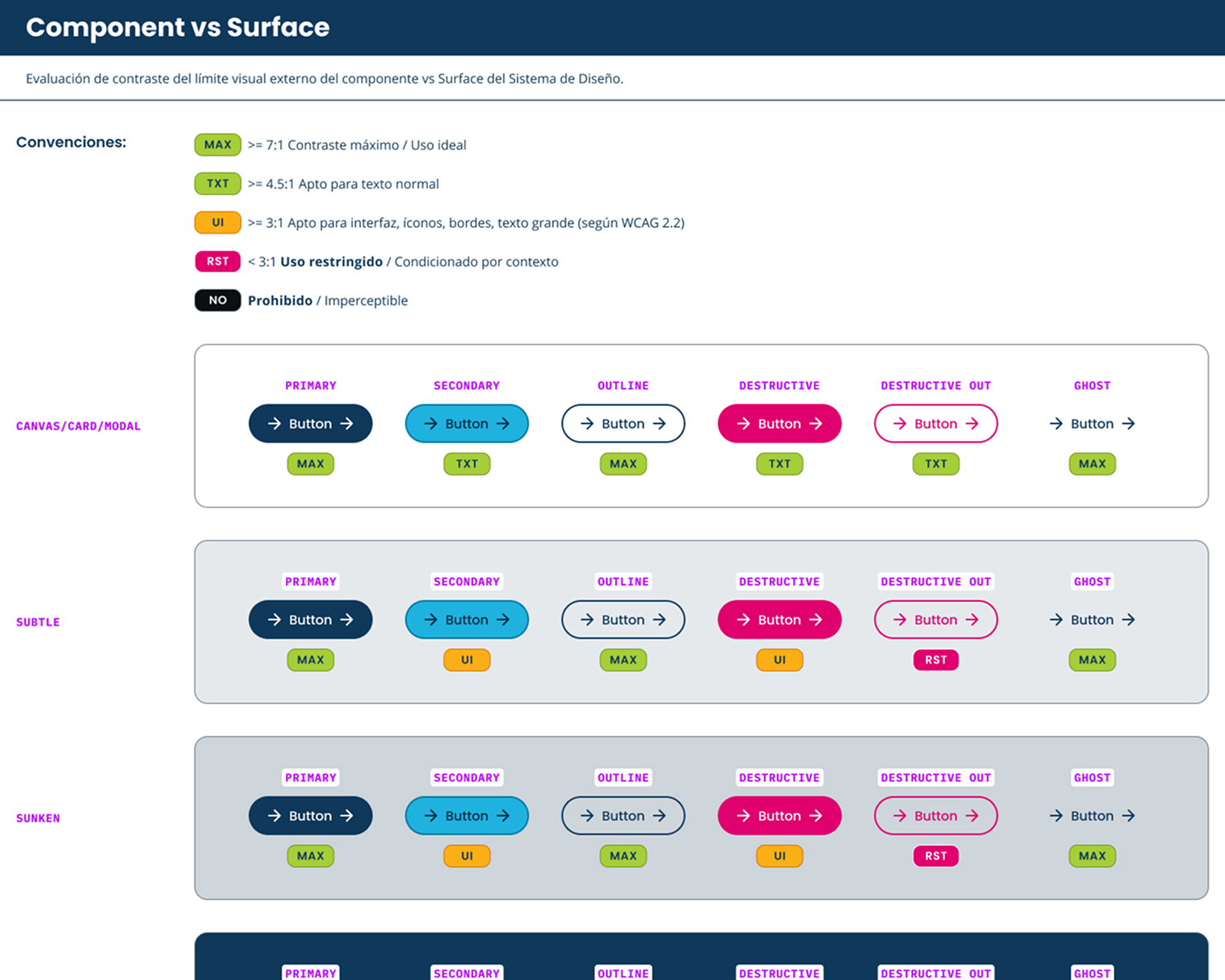Click the Destructive button on Canvas/Card/Modal surface
1225x980 pixels.
780,424
